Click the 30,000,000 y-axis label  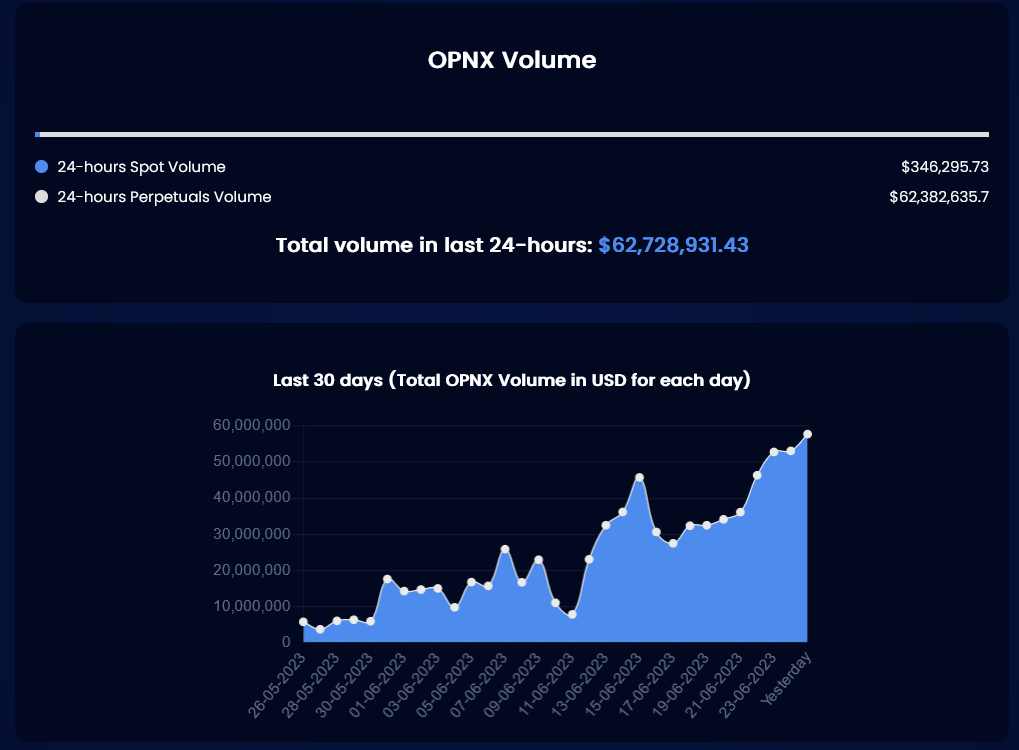click(x=252, y=534)
